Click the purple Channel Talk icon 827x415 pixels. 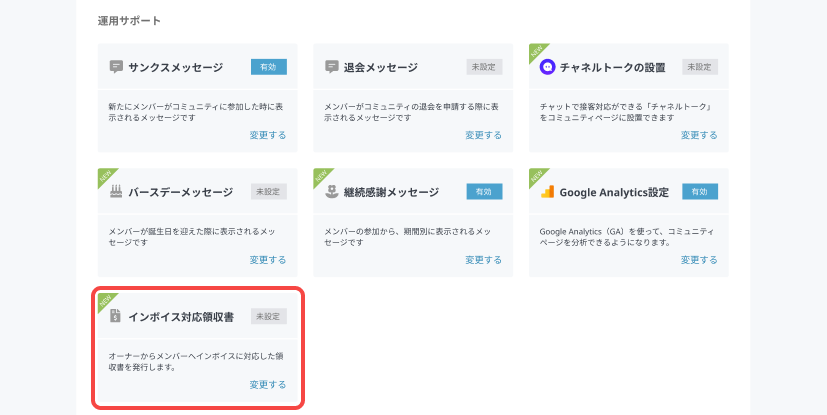tap(547, 67)
